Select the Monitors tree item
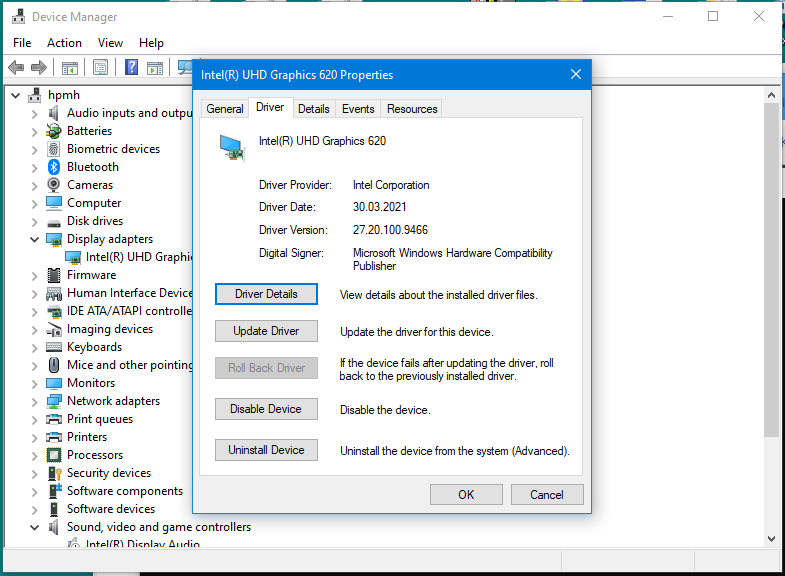Screen dimensions: 785x576 tap(90, 383)
